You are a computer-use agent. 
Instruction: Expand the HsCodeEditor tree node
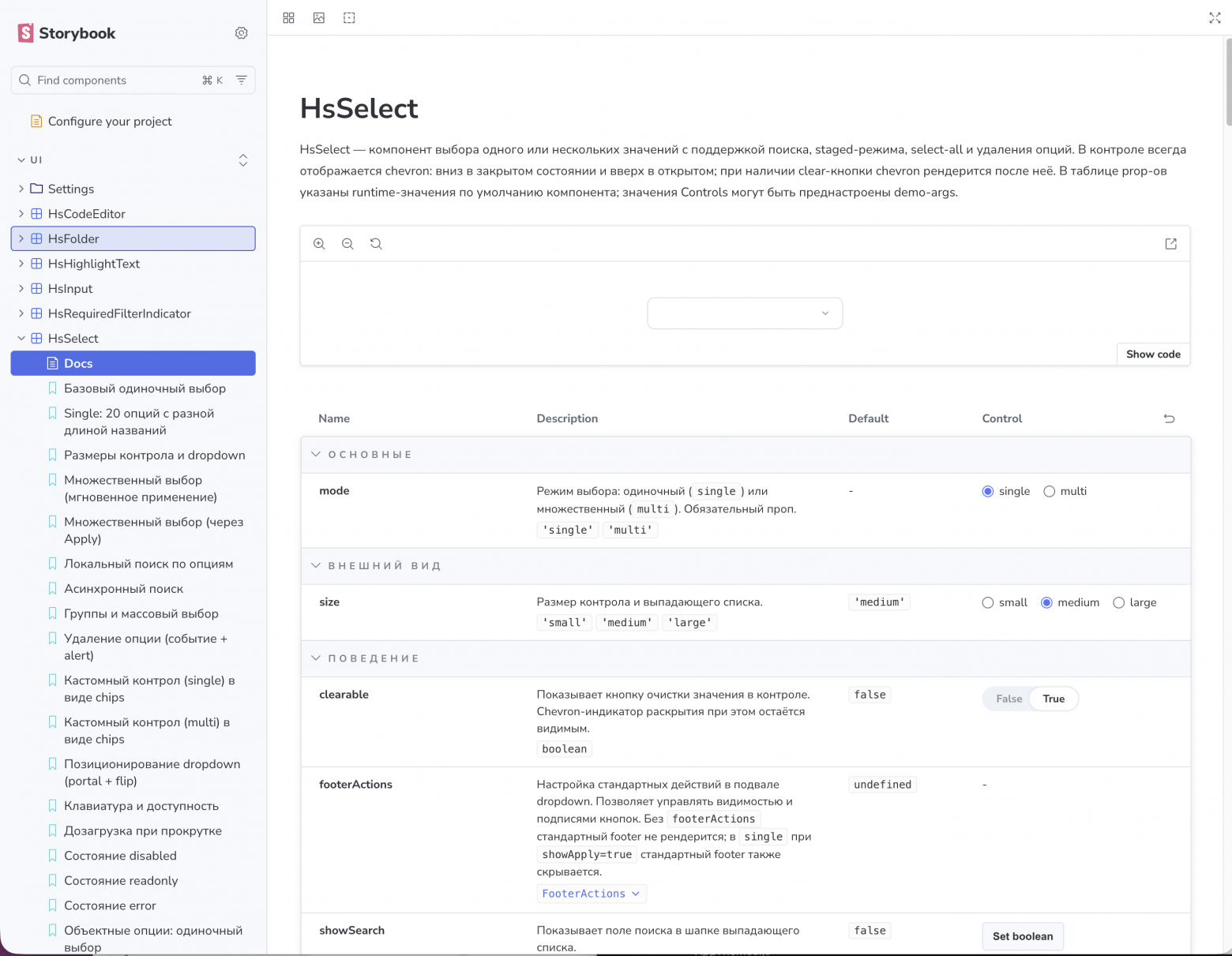pos(21,214)
